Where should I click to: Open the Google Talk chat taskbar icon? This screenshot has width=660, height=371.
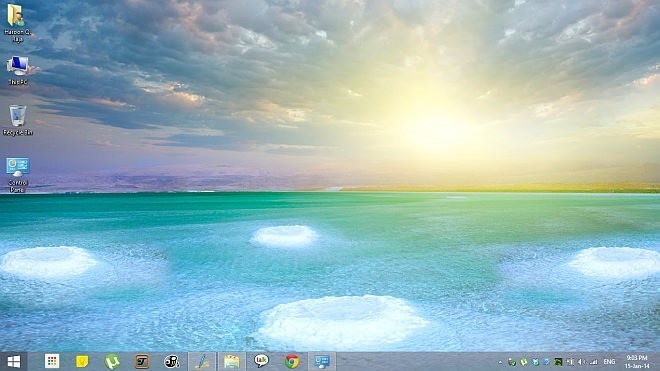[x=261, y=361]
